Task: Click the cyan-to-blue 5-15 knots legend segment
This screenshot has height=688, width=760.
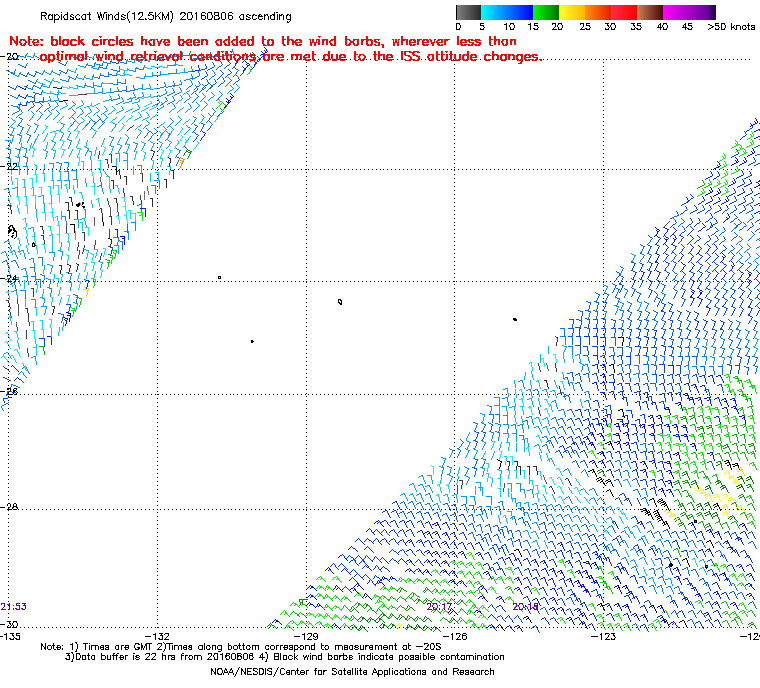Action: [507, 13]
